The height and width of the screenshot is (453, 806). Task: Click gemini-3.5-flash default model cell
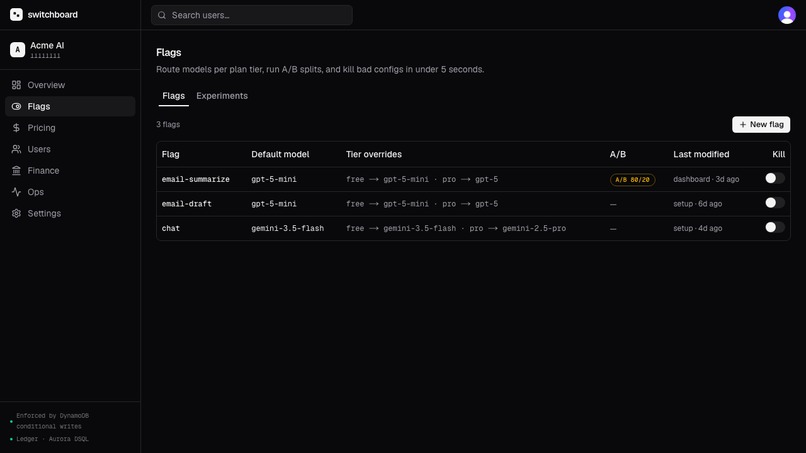pyautogui.click(x=287, y=228)
